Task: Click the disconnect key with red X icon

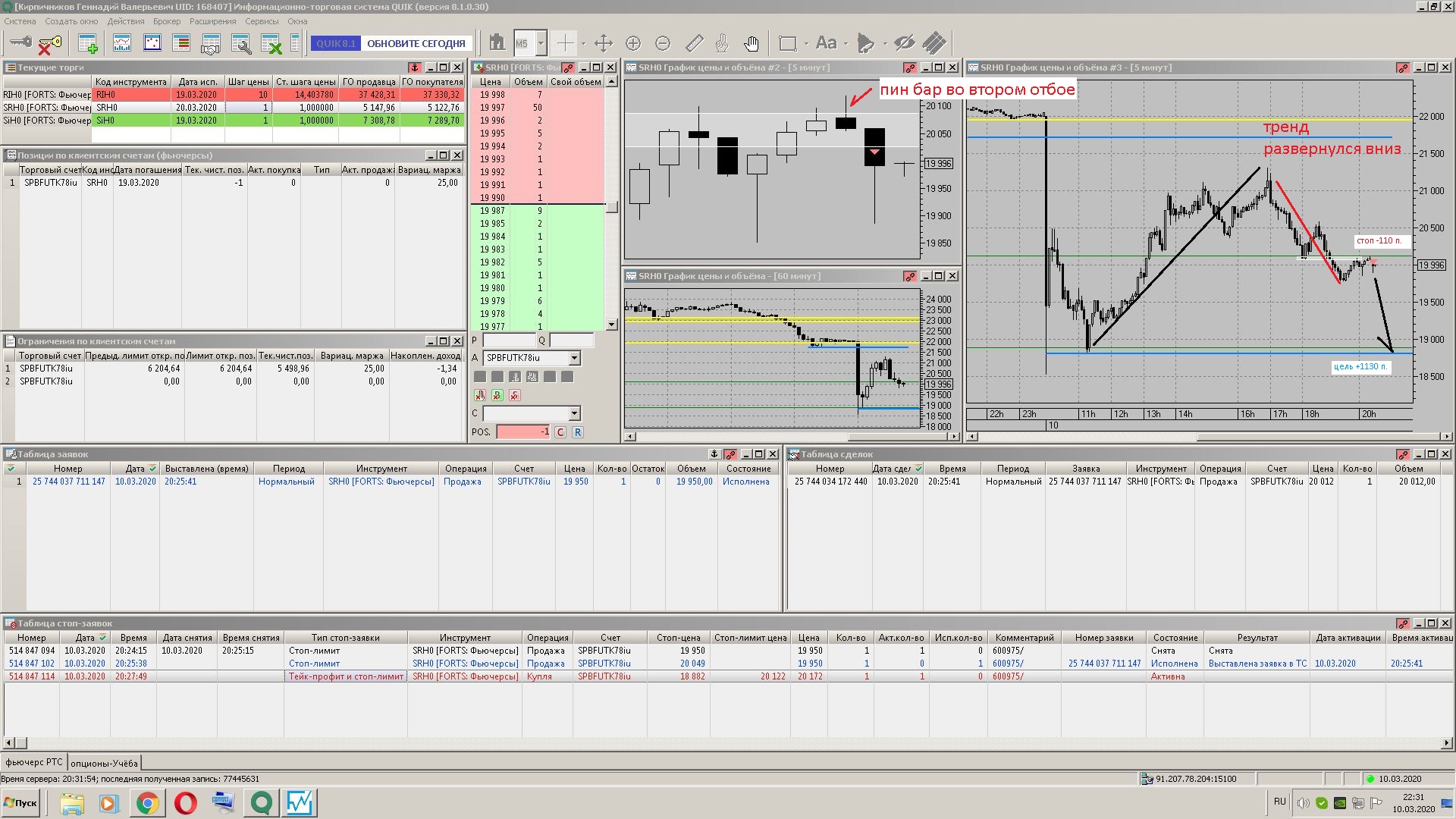Action: point(49,44)
